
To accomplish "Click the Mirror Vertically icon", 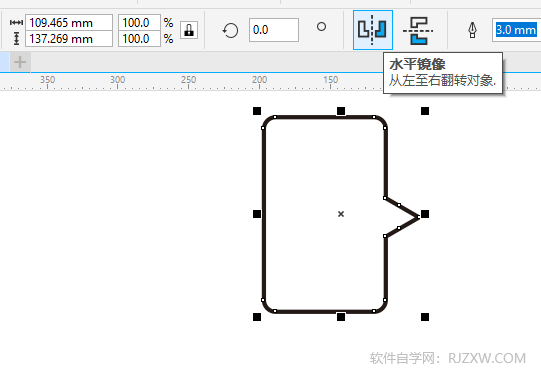I will pos(418,30).
